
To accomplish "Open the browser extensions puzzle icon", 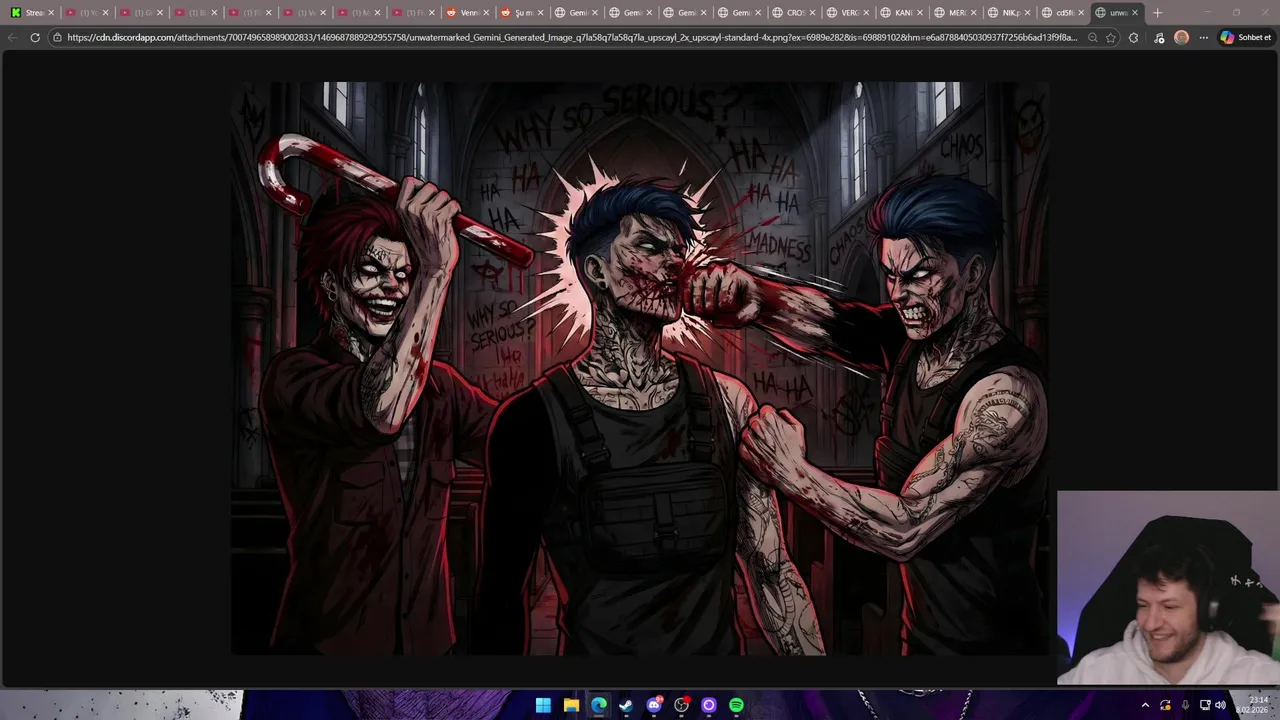I will 1133,37.
